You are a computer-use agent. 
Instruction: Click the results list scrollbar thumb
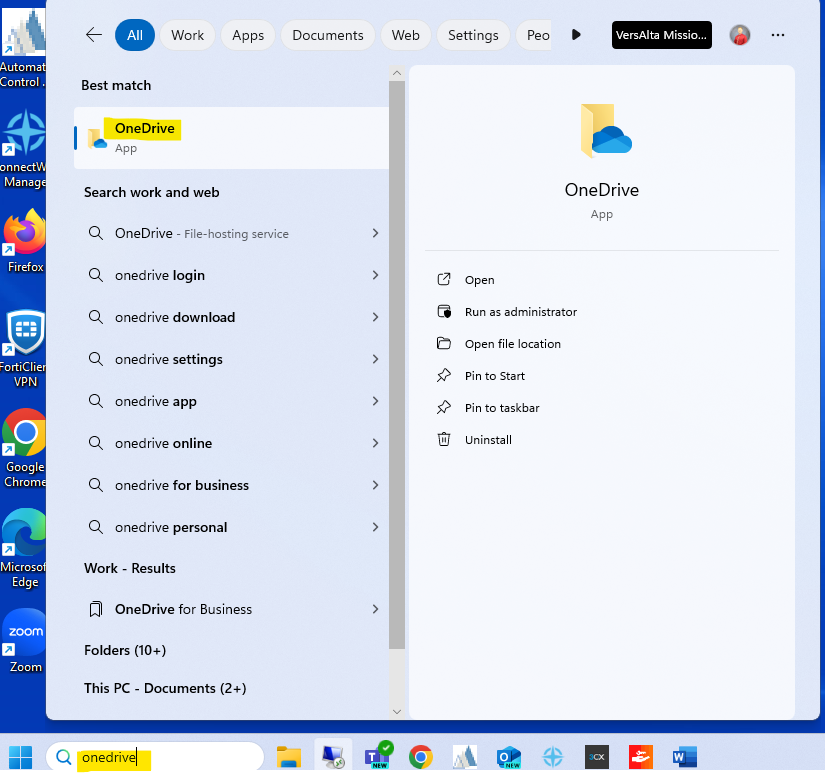pos(397,365)
